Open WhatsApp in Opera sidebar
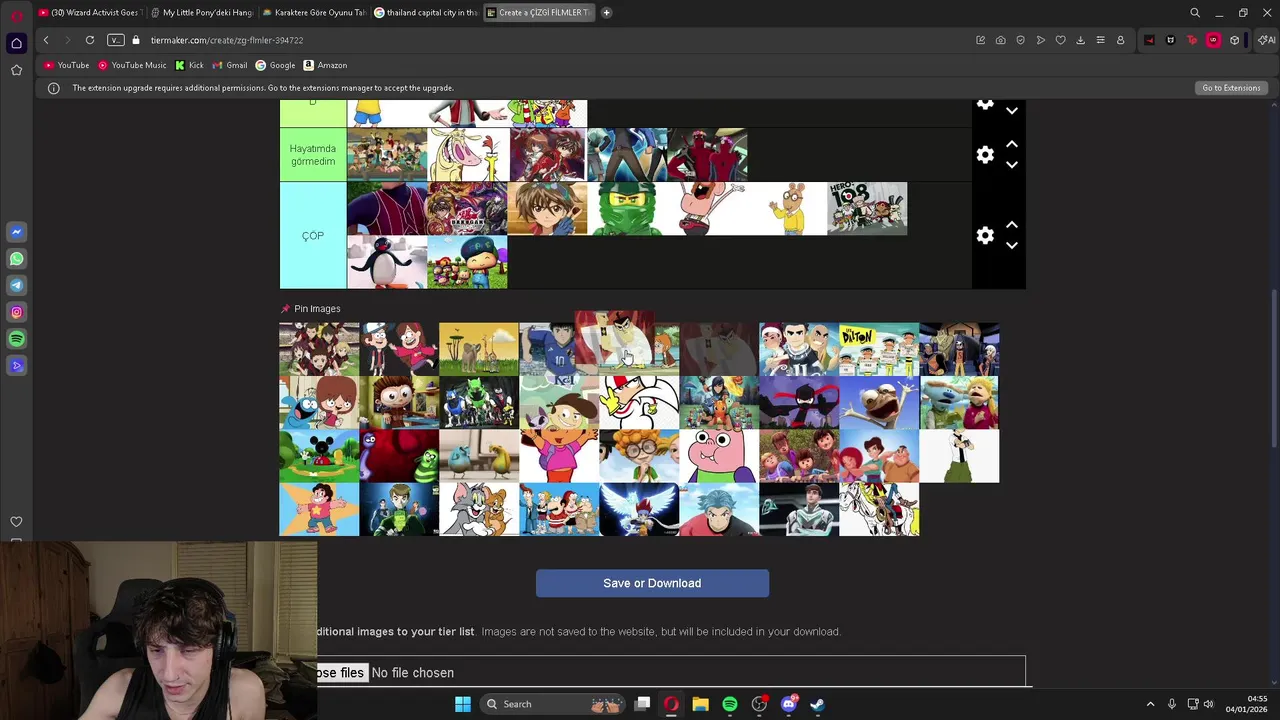Screen dimensions: 1280x720 (x=16, y=259)
